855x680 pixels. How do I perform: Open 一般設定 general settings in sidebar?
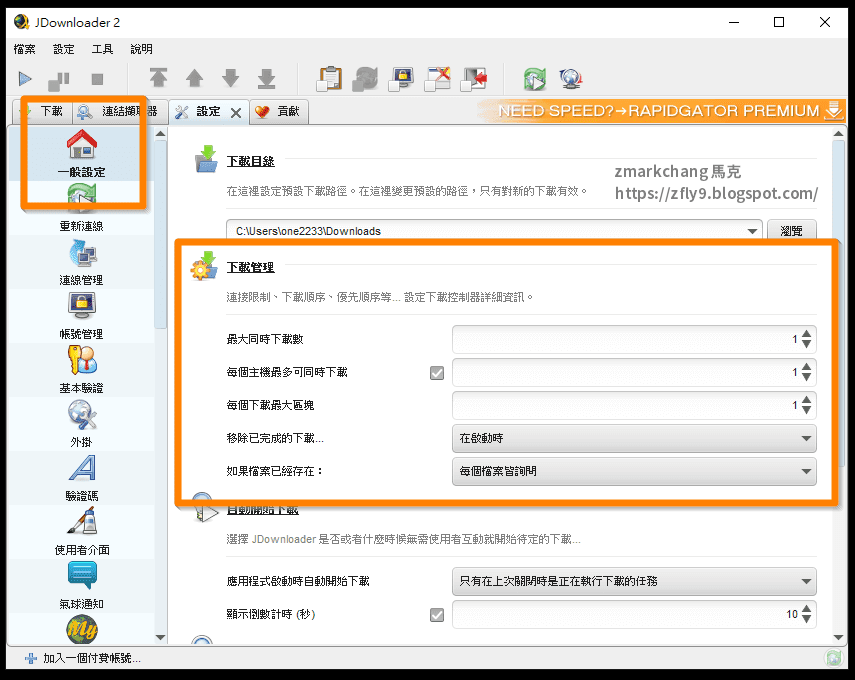[x=82, y=154]
